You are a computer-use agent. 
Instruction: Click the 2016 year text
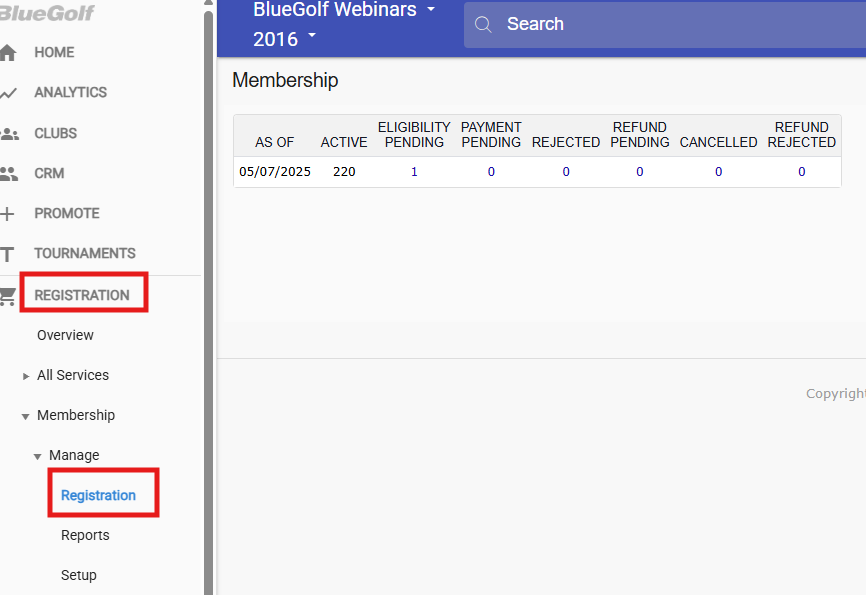275,39
